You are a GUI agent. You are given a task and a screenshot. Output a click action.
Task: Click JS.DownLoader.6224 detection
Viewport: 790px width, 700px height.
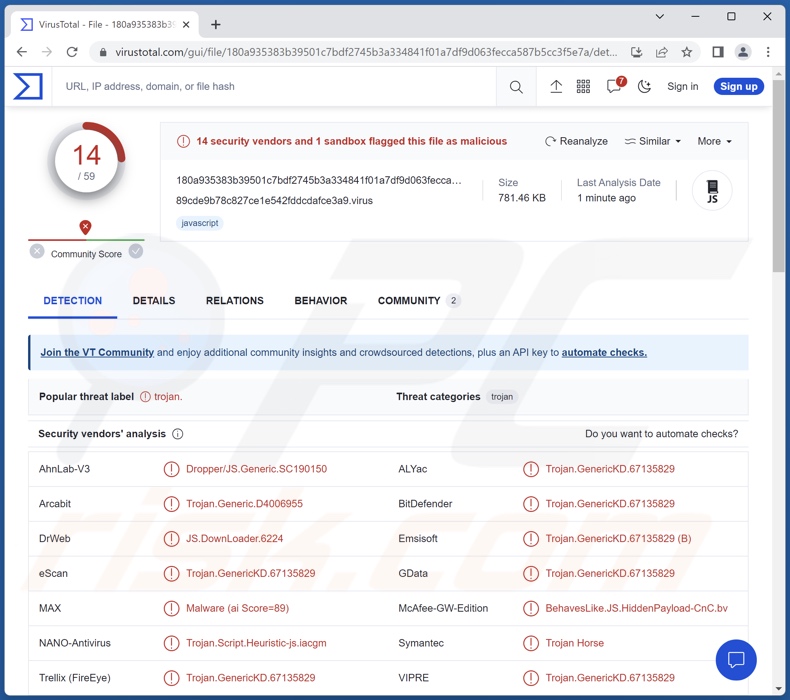(x=234, y=539)
